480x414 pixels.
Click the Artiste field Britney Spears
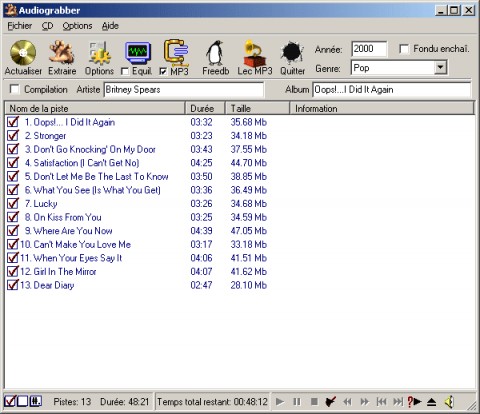click(184, 90)
